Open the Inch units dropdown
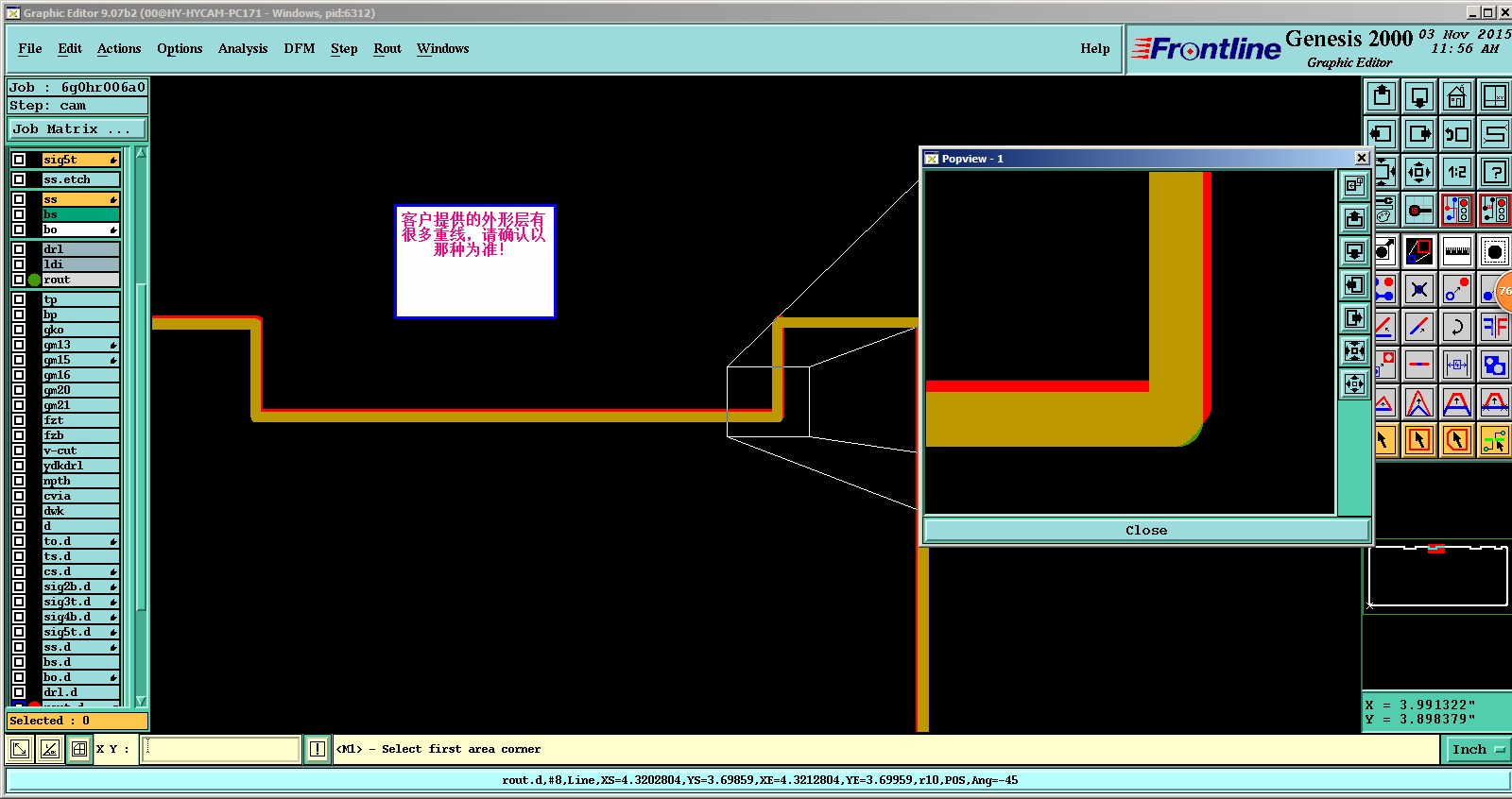This screenshot has height=799, width=1512. pyautogui.click(x=1477, y=749)
